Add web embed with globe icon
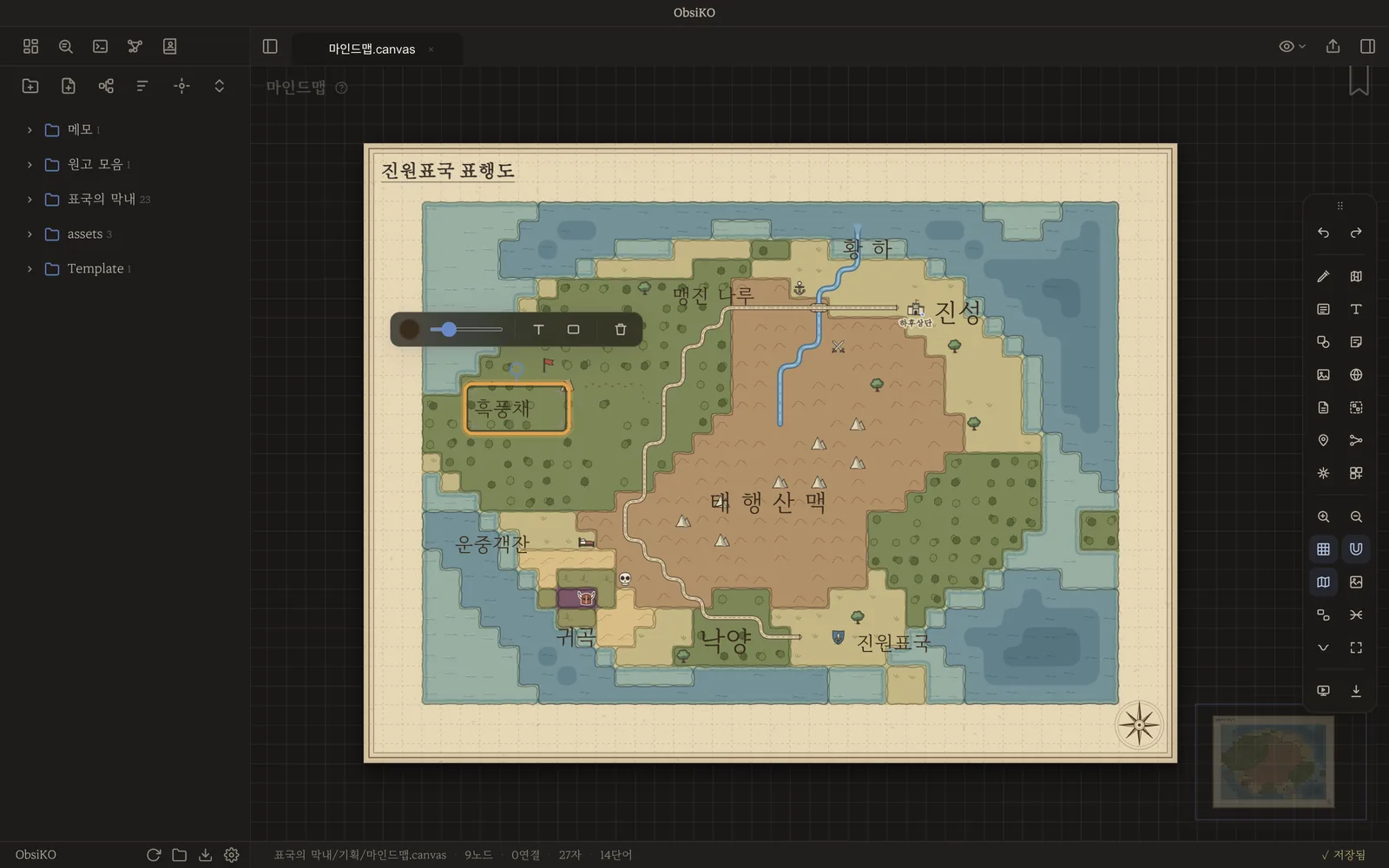Image resolution: width=1389 pixels, height=868 pixels. (1356, 375)
